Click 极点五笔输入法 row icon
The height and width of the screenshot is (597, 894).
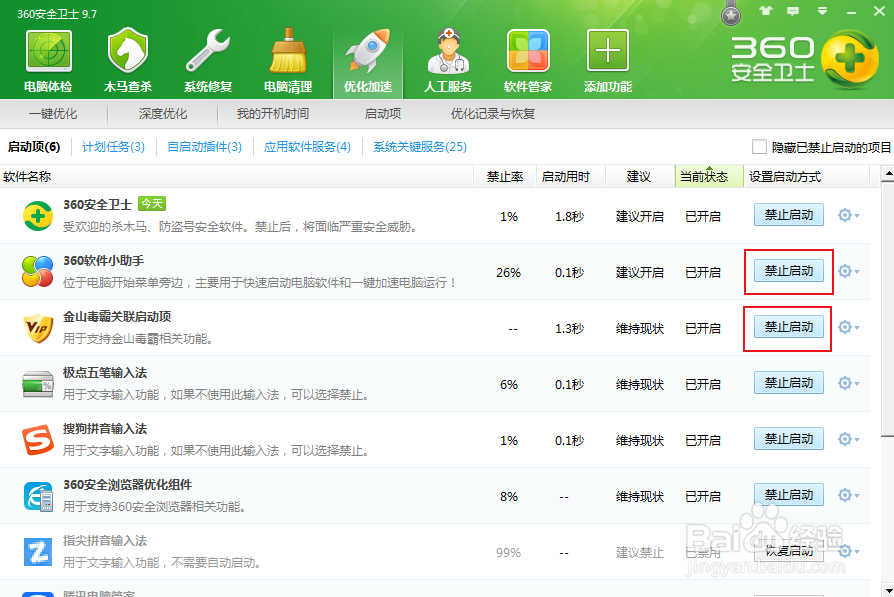pos(38,384)
